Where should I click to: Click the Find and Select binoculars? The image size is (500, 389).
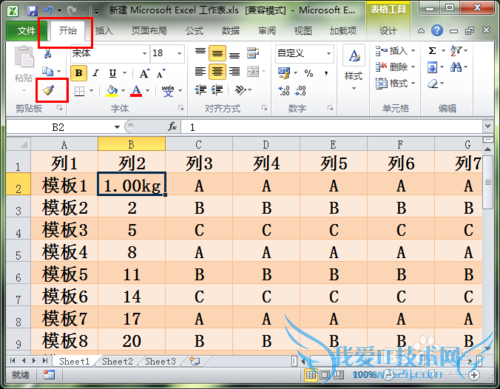(x=456, y=67)
